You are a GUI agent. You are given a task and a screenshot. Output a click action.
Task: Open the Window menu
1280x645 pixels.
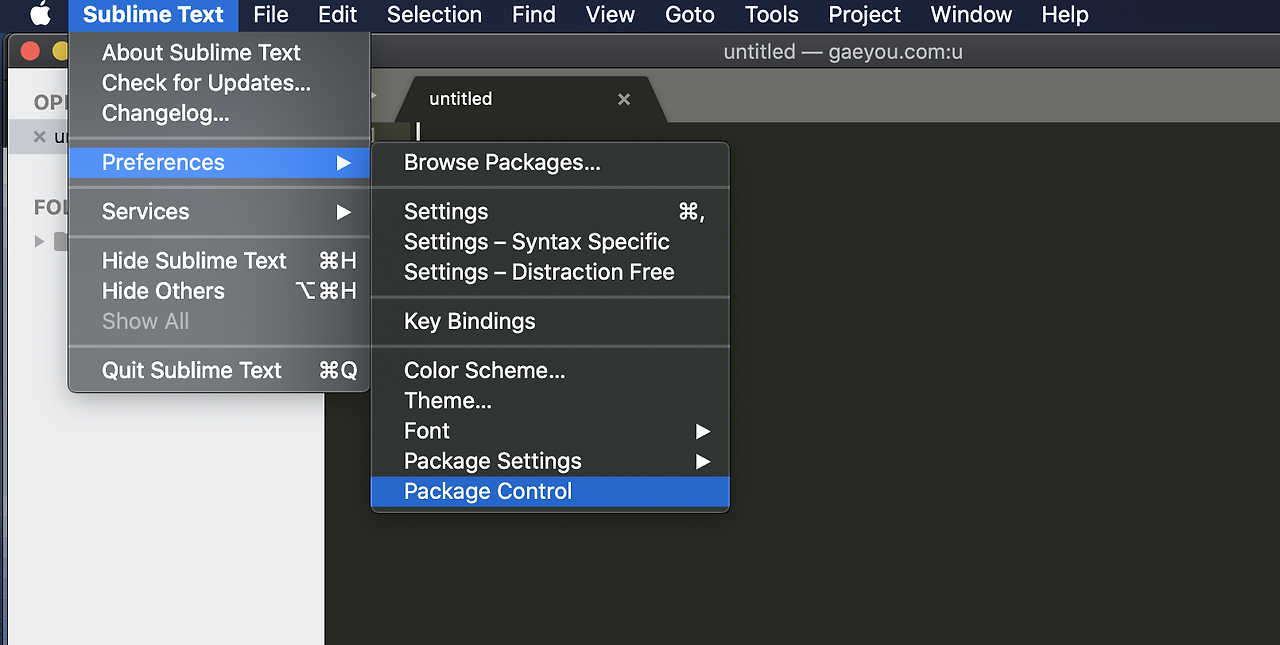click(x=971, y=15)
